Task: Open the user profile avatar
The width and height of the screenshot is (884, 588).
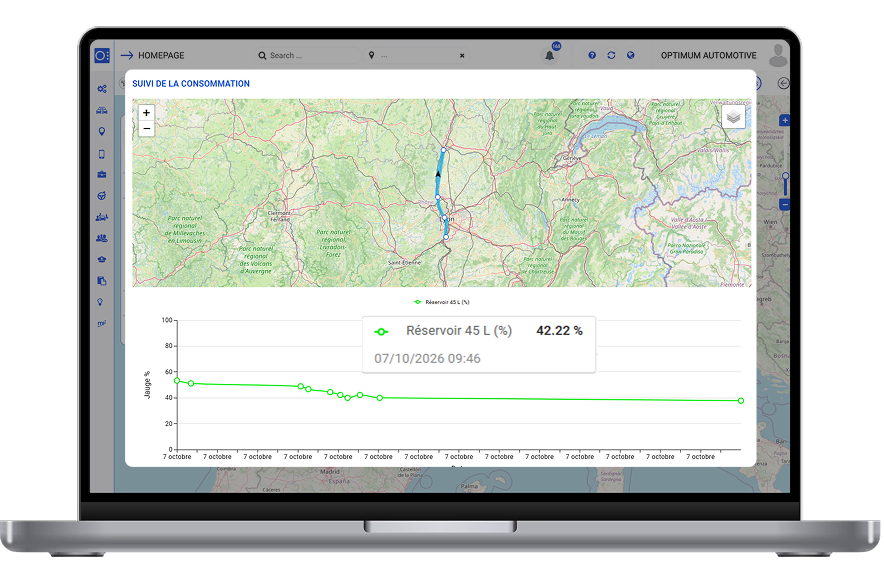Action: [x=778, y=55]
